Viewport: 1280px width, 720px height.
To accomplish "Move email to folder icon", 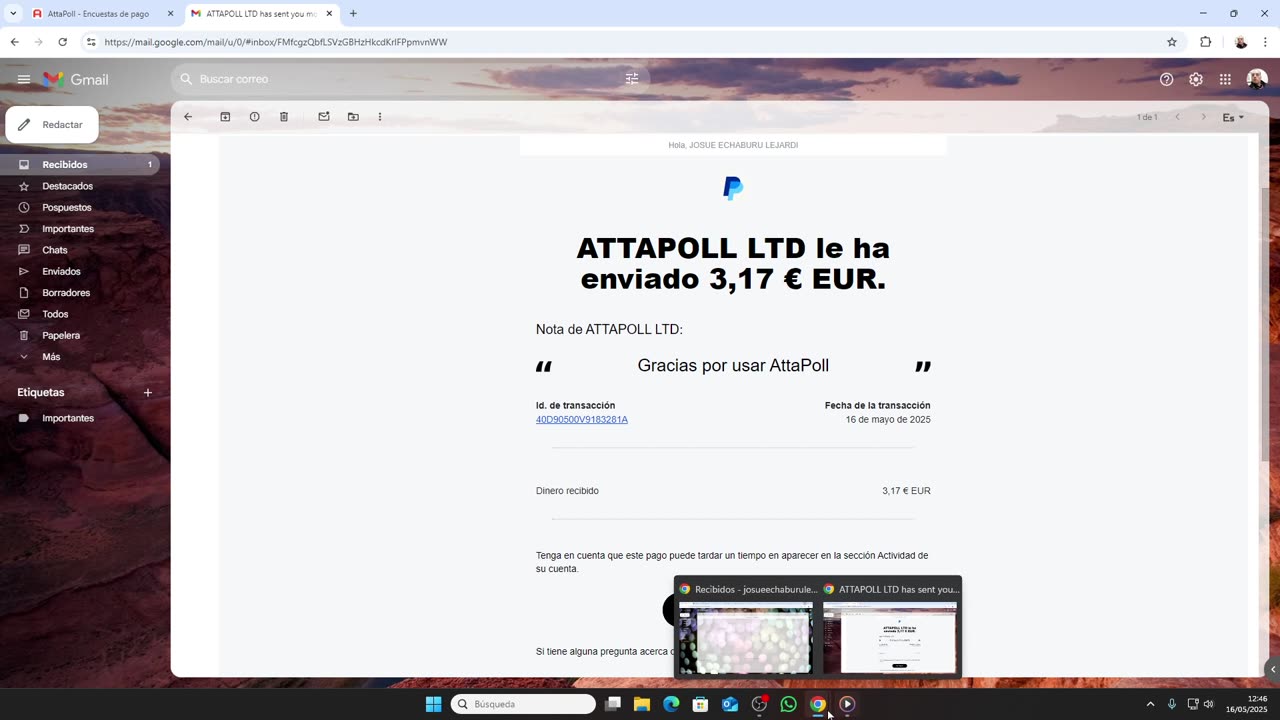I will pos(353,117).
